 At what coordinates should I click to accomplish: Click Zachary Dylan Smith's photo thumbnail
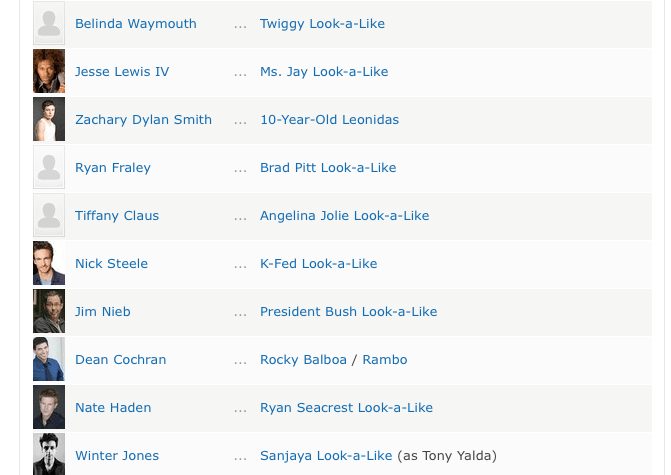pyautogui.click(x=49, y=119)
